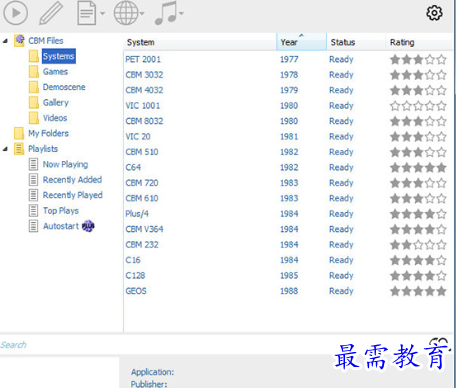Select the C128 entry
Image resolution: width=456 pixels, height=388 pixels.
pos(135,275)
